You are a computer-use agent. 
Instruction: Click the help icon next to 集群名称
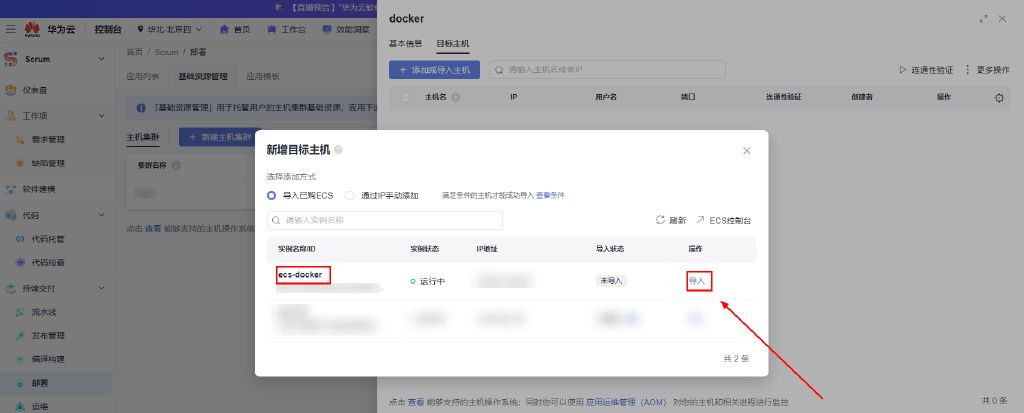pos(176,166)
